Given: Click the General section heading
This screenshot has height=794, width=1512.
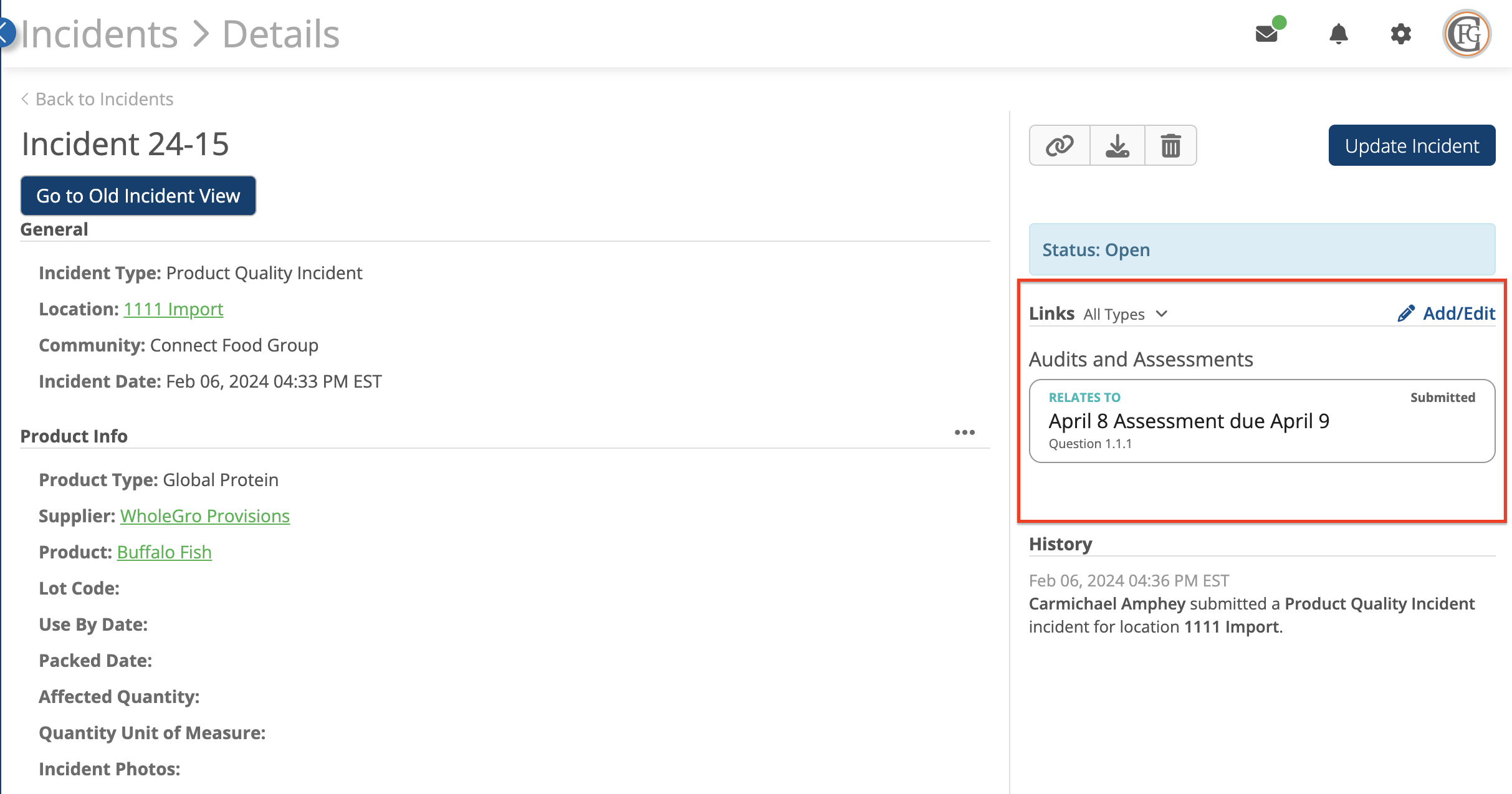Looking at the screenshot, I should [x=54, y=229].
